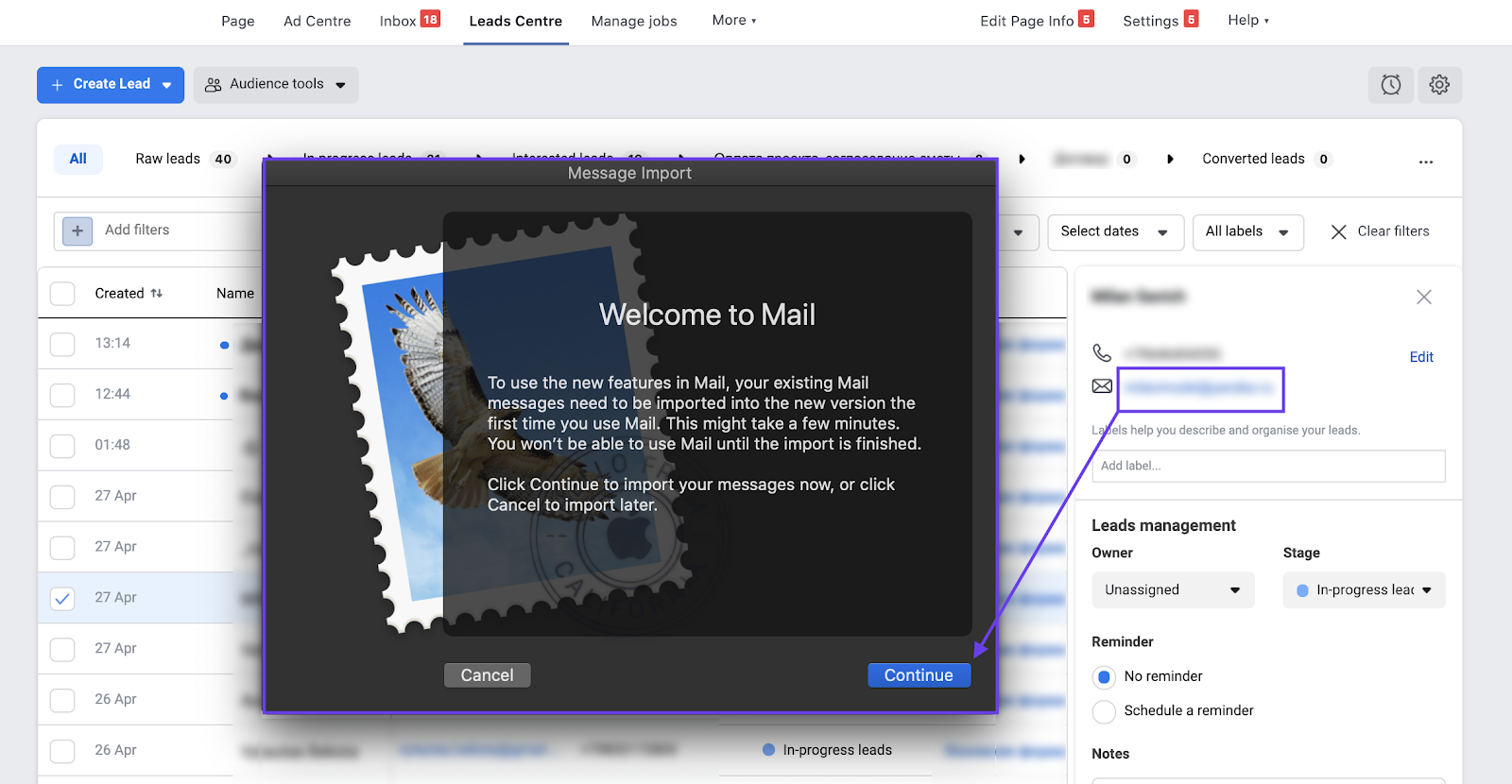The height and width of the screenshot is (784, 1512).
Task: Click the plus Add filters icon
Action: point(77,230)
